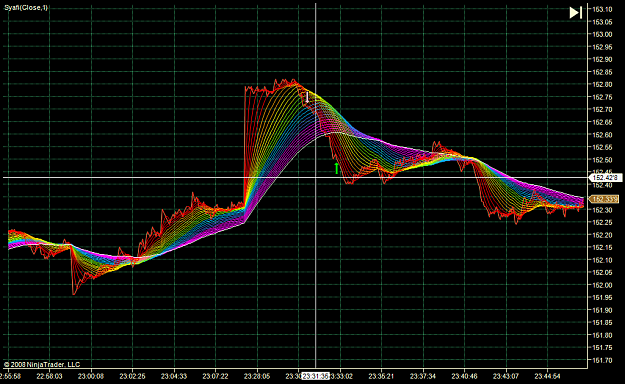Click the 152.70 price axis label
This screenshot has width=625, height=384.
coord(602,110)
